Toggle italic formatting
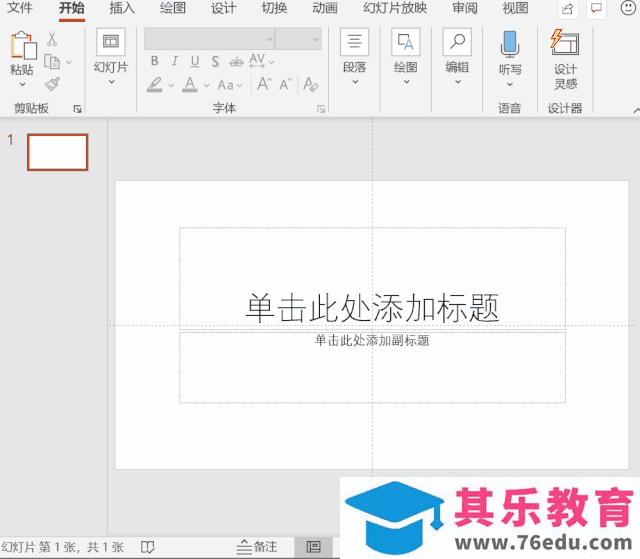640x559 pixels. coord(175,61)
